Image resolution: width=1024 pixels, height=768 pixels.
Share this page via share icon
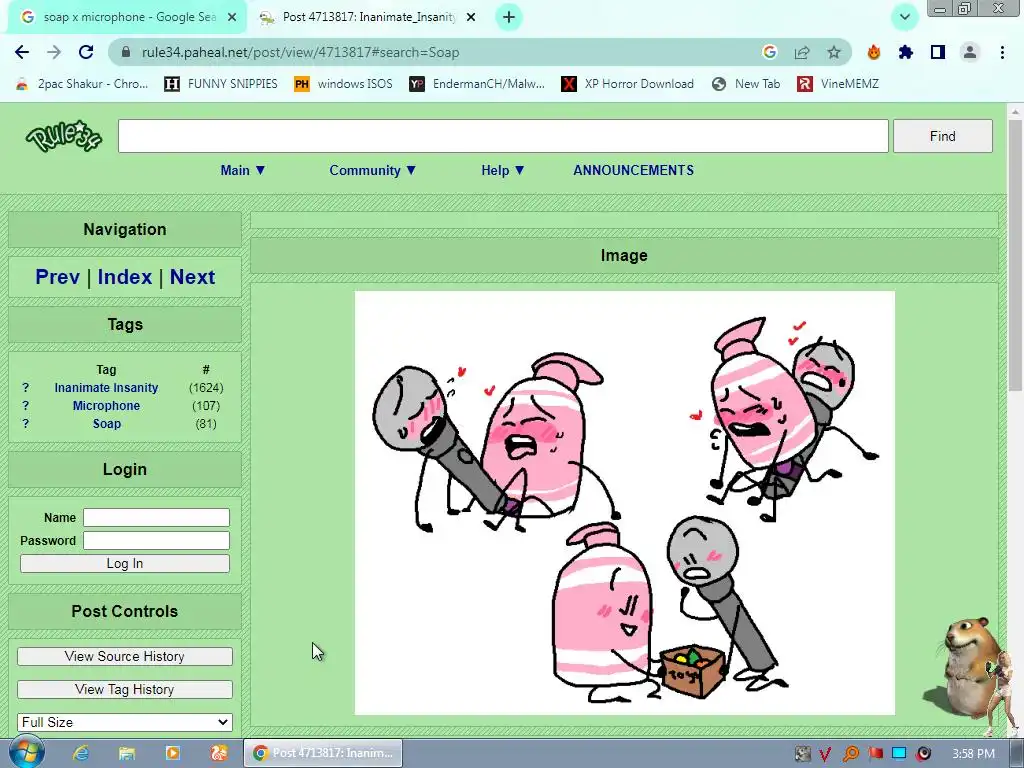click(x=802, y=52)
